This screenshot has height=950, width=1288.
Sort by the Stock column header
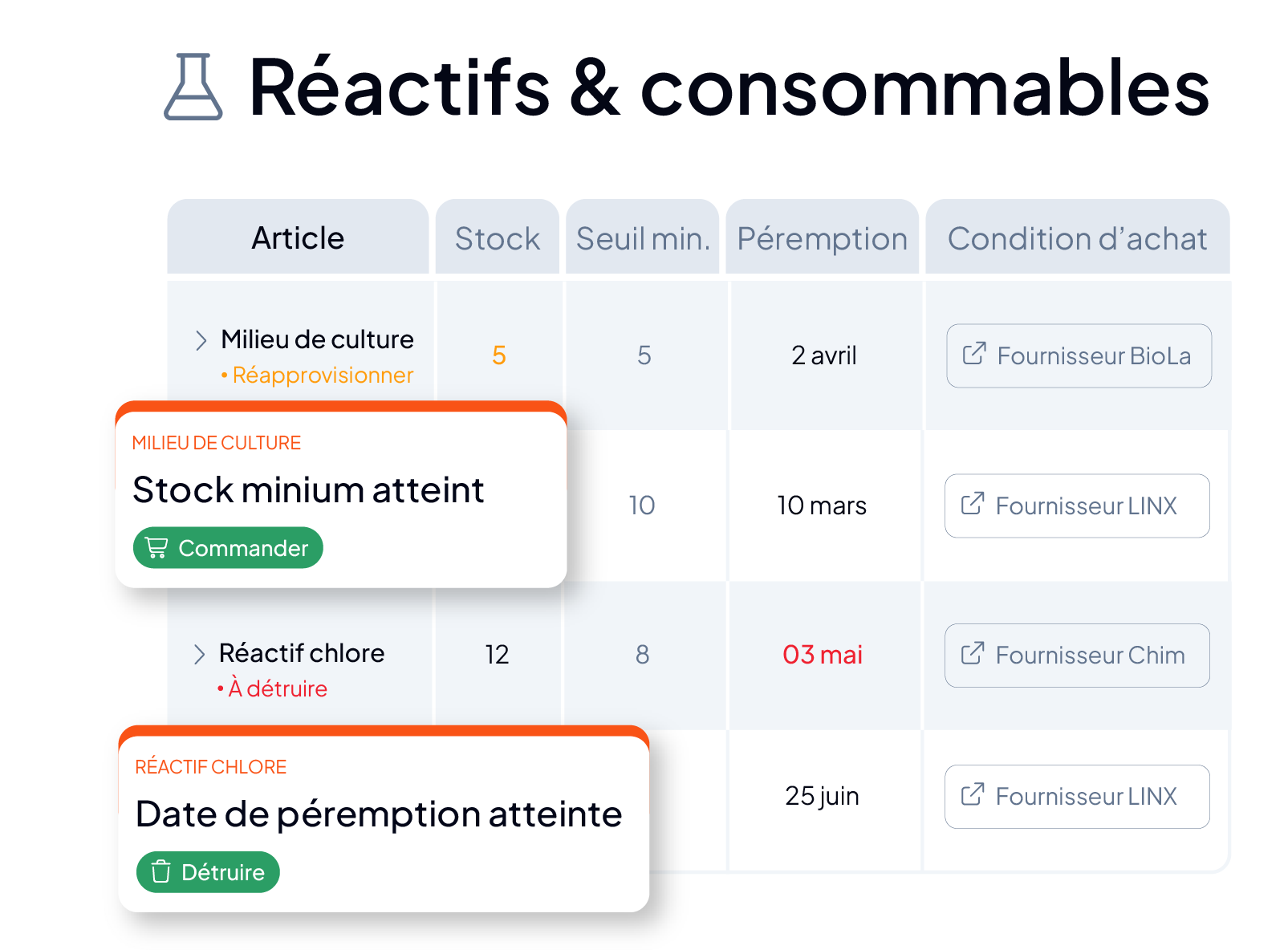(x=498, y=237)
